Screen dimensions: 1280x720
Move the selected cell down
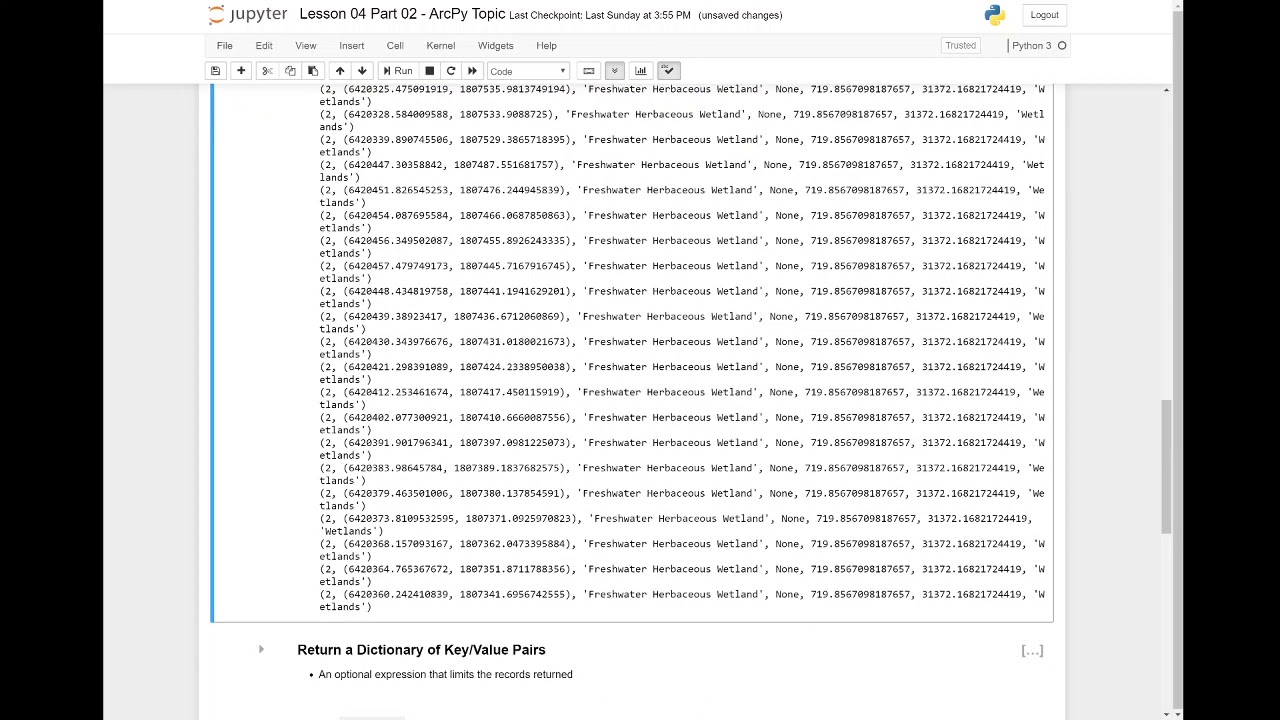tap(362, 71)
